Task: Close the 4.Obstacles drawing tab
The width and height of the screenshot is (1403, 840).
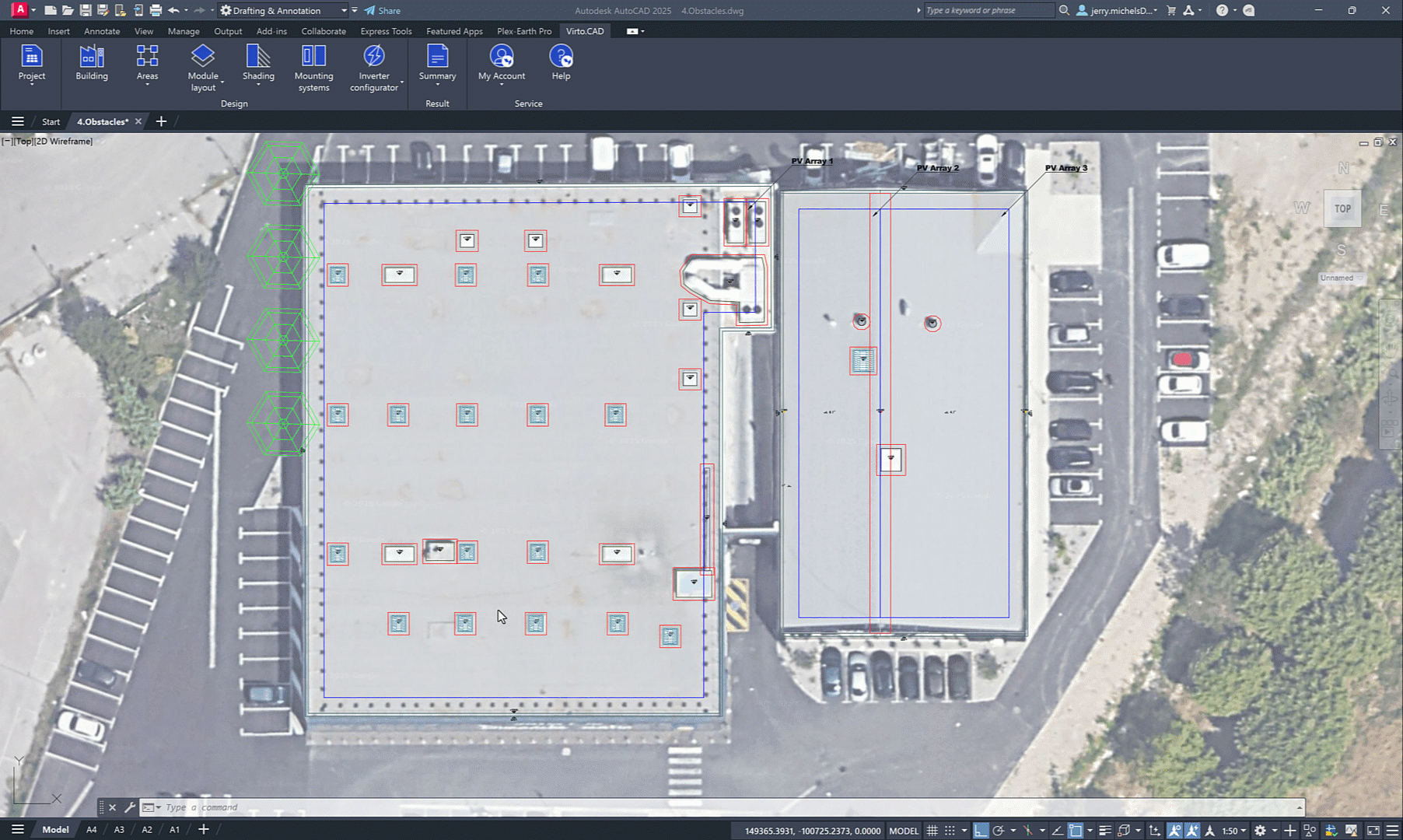Action: [138, 121]
